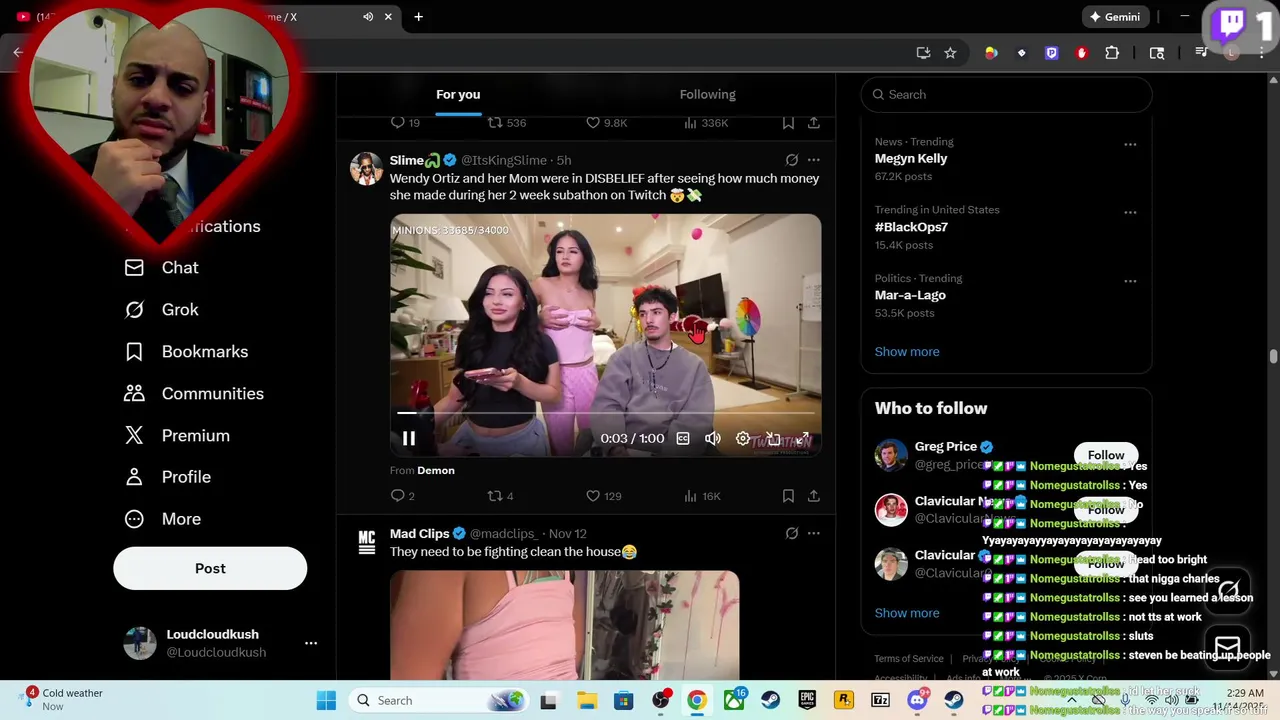Bookmark this page with the star icon
Viewport: 1280px width, 720px height.
pyautogui.click(x=950, y=53)
